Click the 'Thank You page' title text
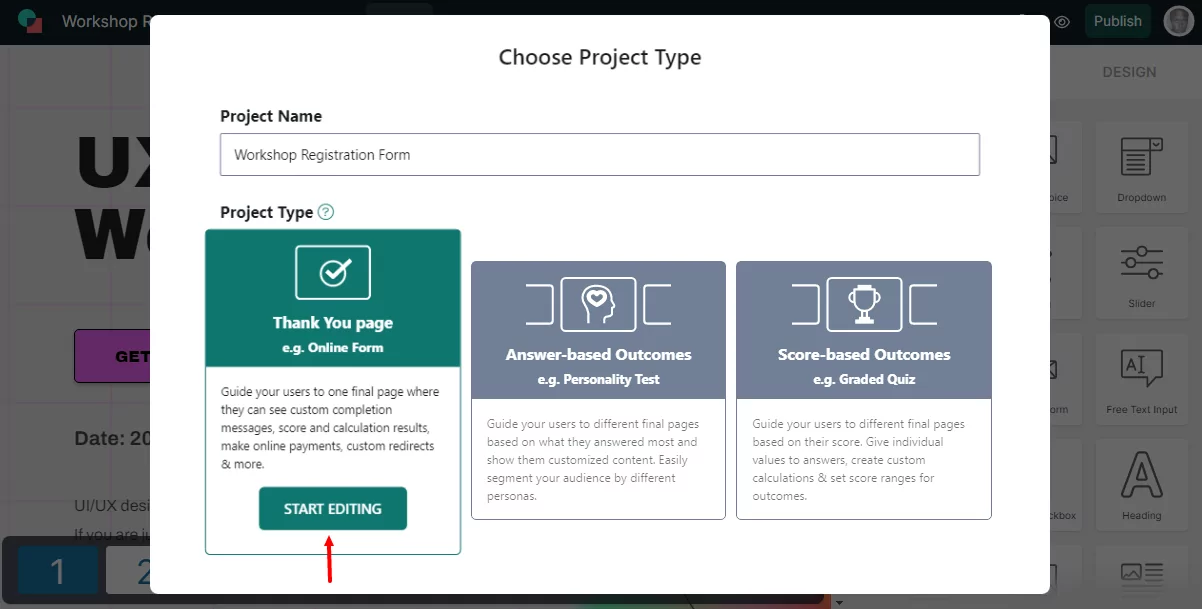1202x609 pixels. point(333,323)
